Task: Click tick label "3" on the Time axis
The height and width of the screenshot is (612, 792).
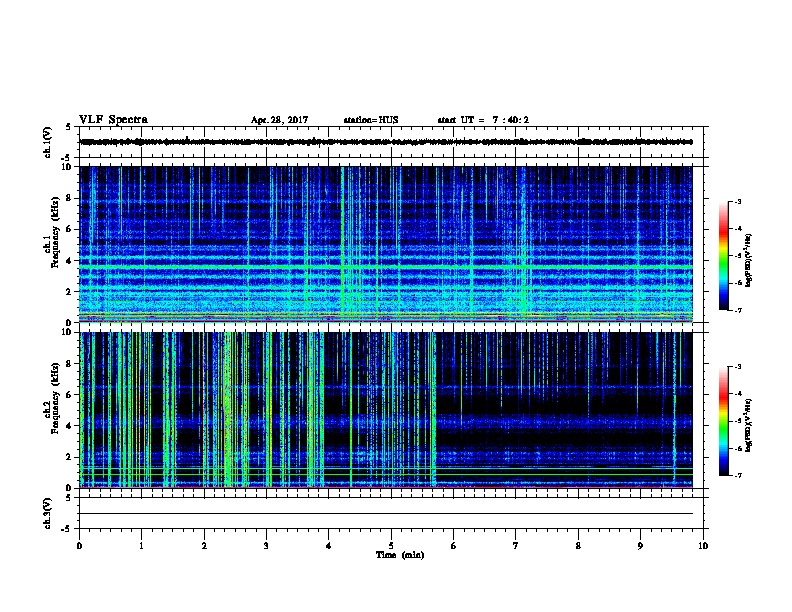Action: coord(266,546)
